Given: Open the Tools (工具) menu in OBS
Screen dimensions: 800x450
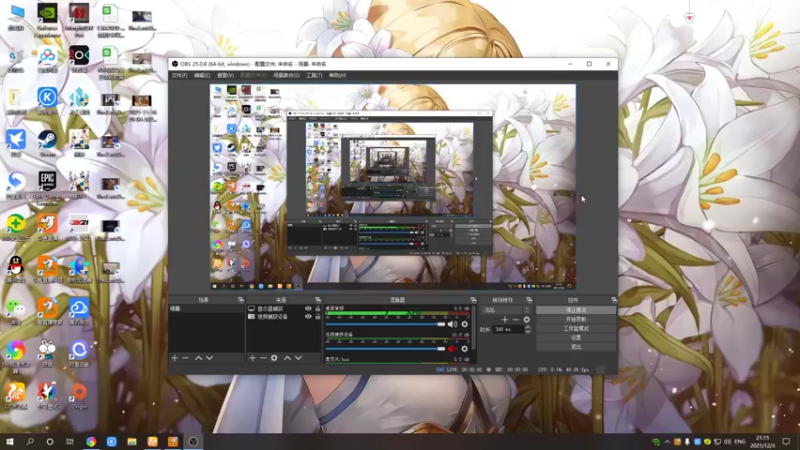Looking at the screenshot, I should pyautogui.click(x=314, y=75).
